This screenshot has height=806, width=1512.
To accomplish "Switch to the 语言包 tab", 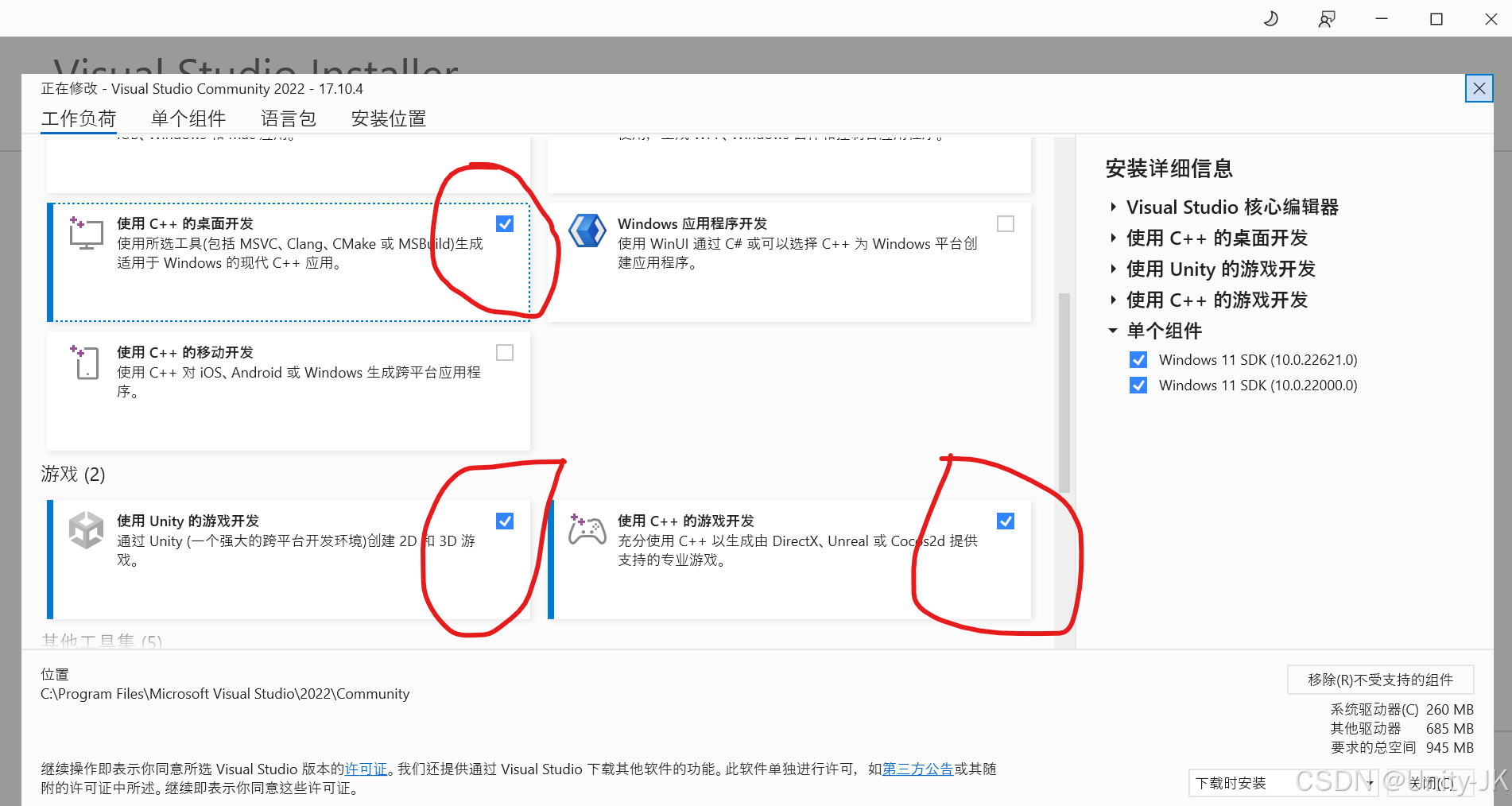I will [289, 119].
